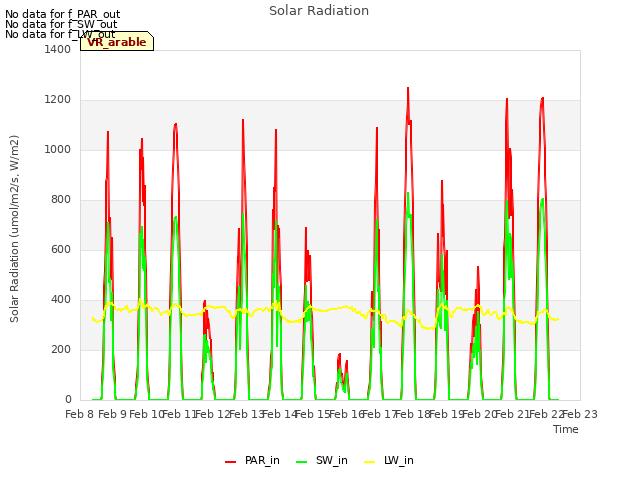Click the Feb 18 x-axis tick label

click(413, 414)
